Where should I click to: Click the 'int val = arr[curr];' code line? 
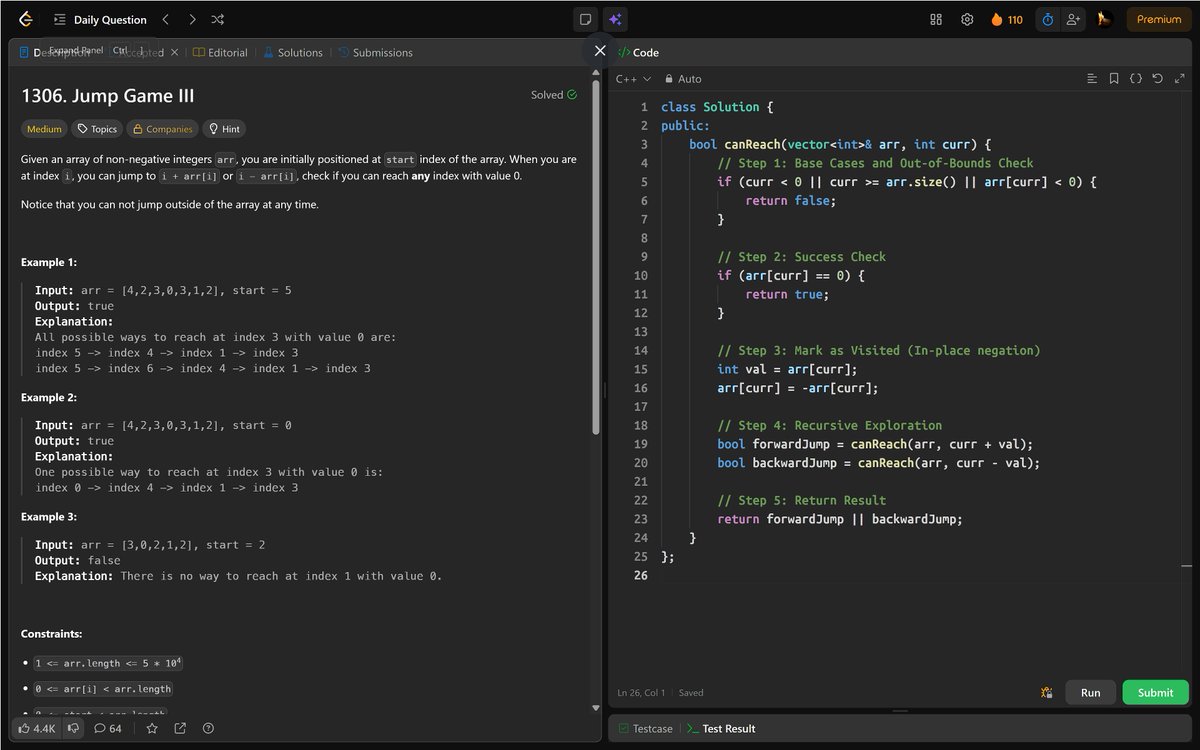(x=787, y=369)
